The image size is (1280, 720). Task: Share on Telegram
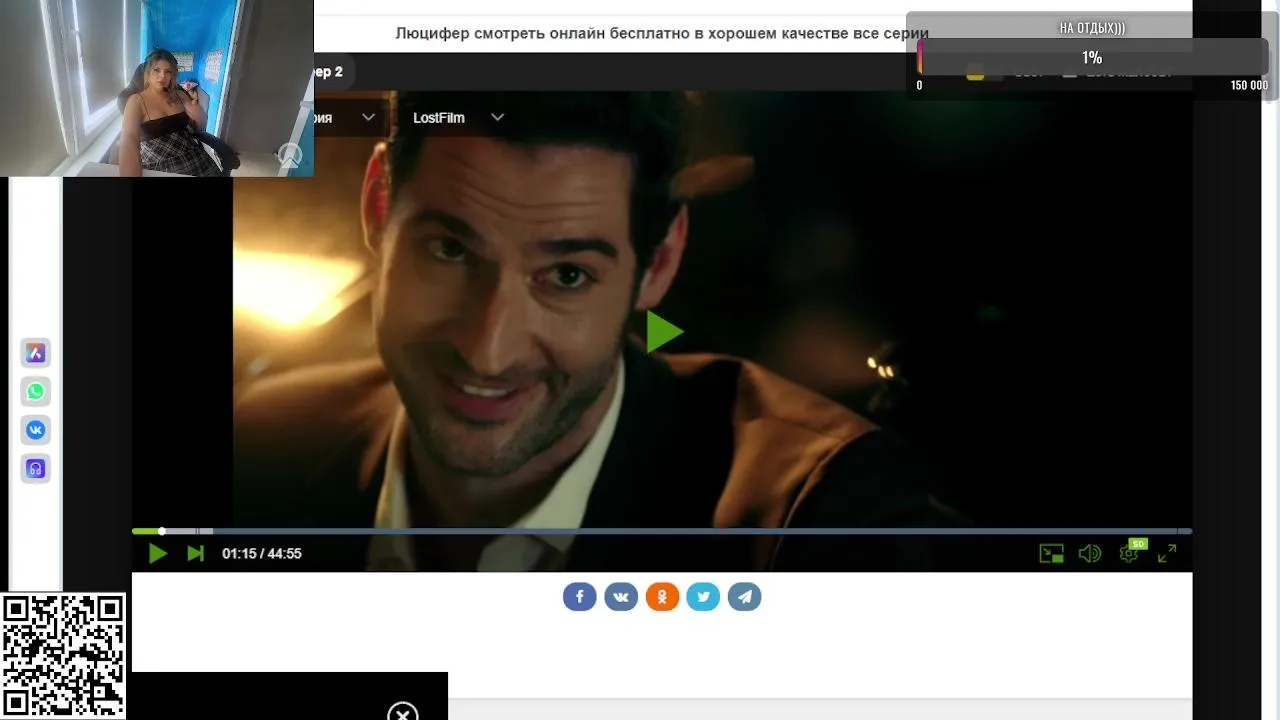pos(744,597)
